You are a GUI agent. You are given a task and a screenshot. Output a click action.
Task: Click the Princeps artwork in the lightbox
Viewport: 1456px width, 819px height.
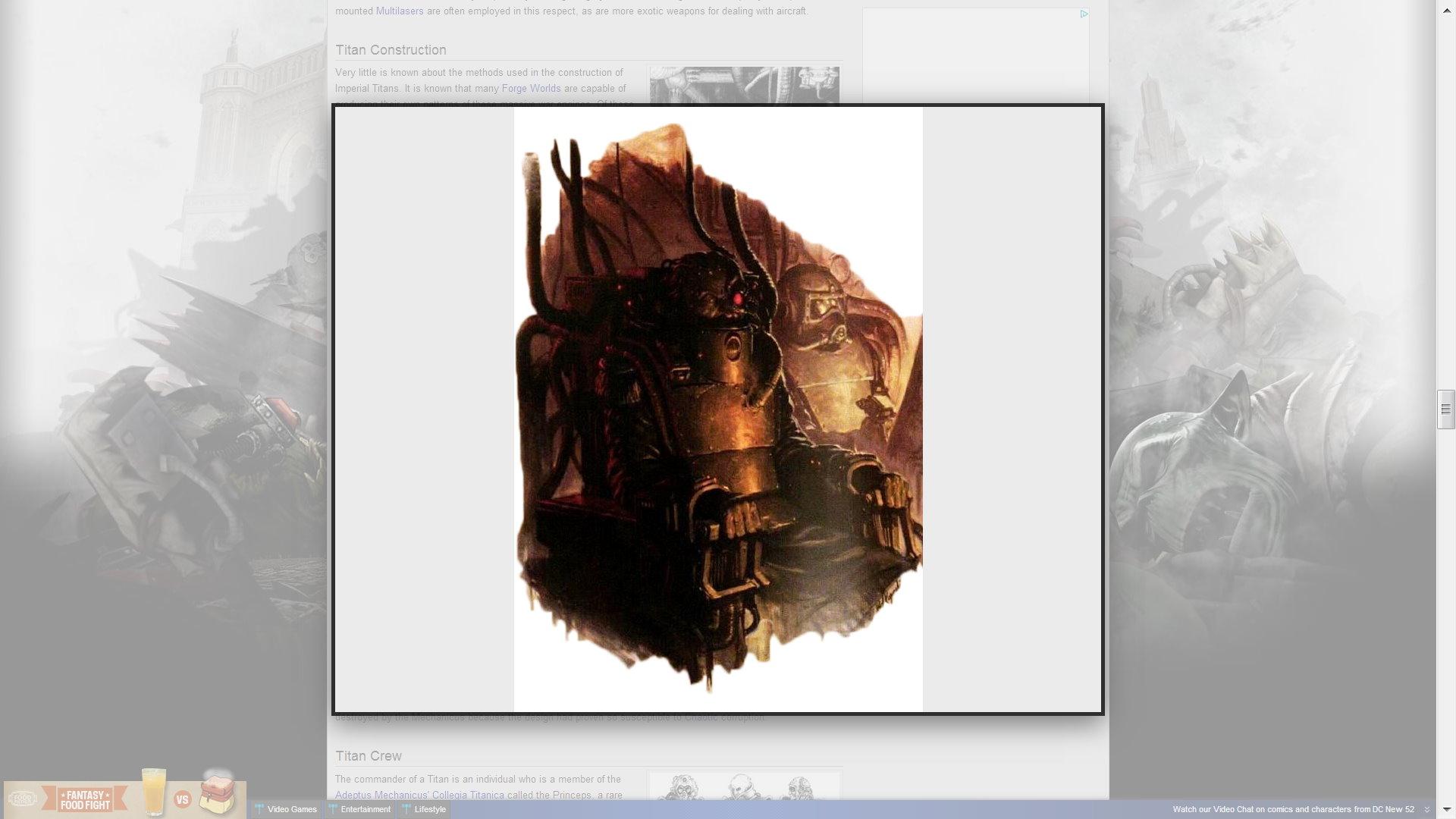(718, 409)
